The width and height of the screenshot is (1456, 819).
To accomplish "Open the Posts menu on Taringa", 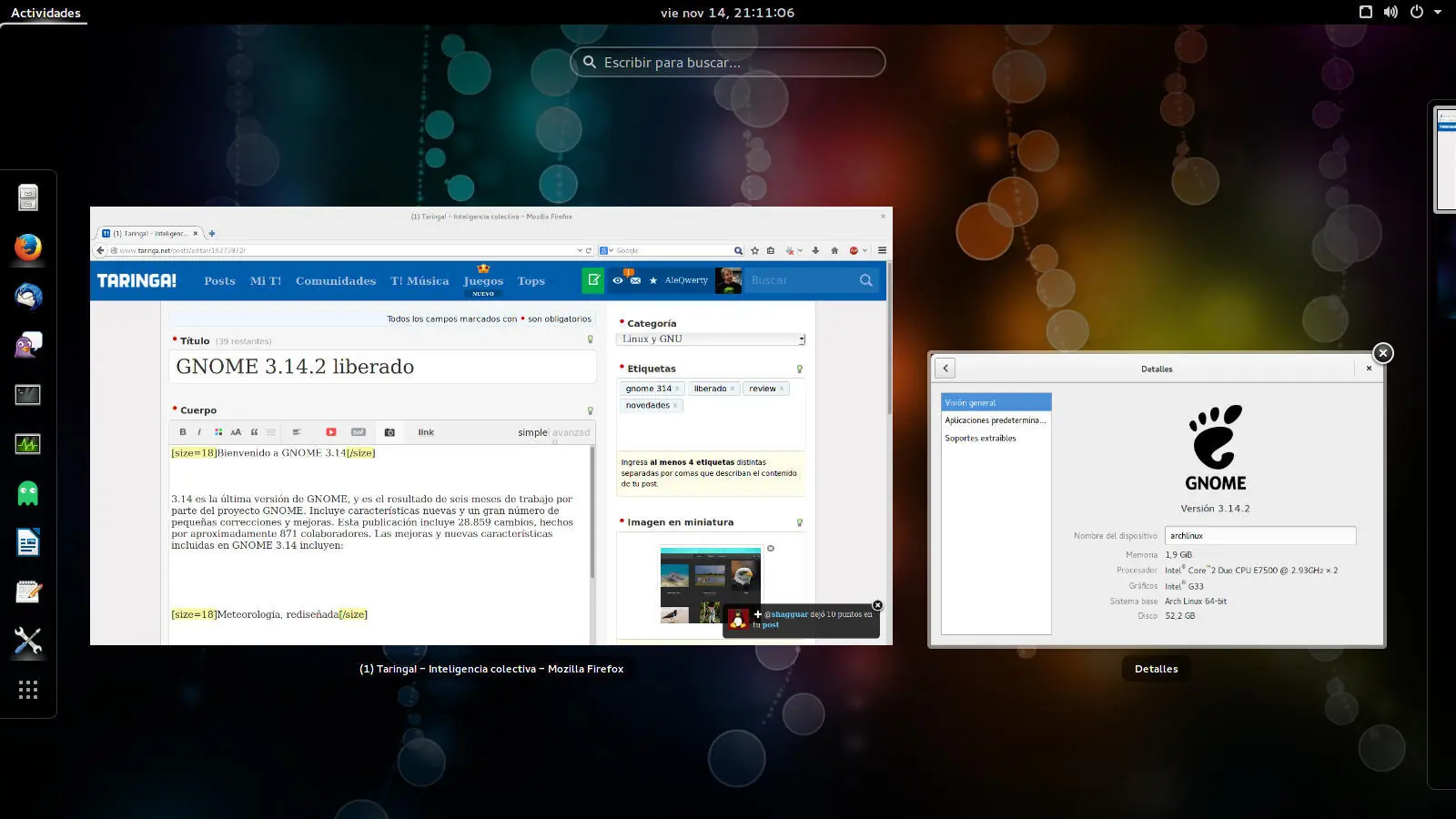I will 219,281.
